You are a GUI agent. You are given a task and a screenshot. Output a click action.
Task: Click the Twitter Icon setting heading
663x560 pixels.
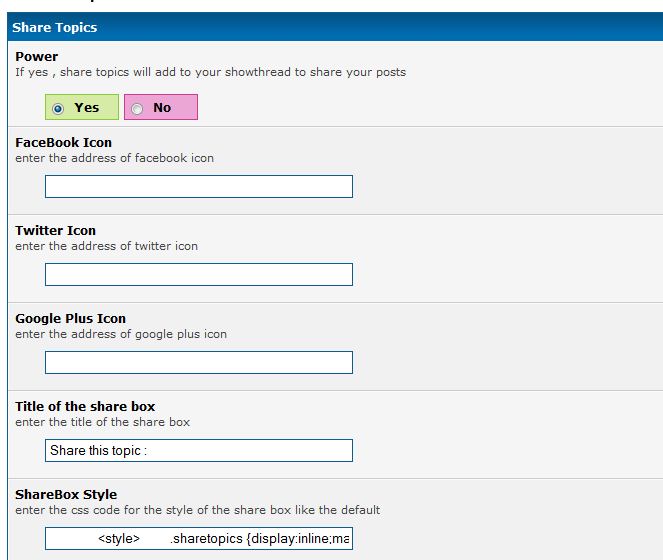tap(55, 231)
